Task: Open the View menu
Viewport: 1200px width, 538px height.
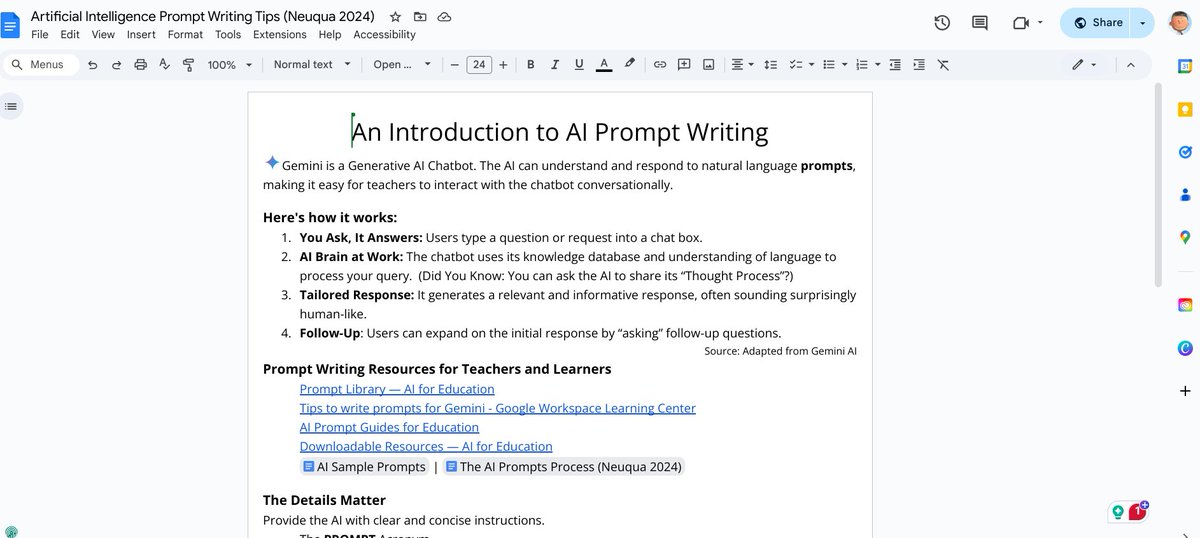Action: tap(103, 34)
